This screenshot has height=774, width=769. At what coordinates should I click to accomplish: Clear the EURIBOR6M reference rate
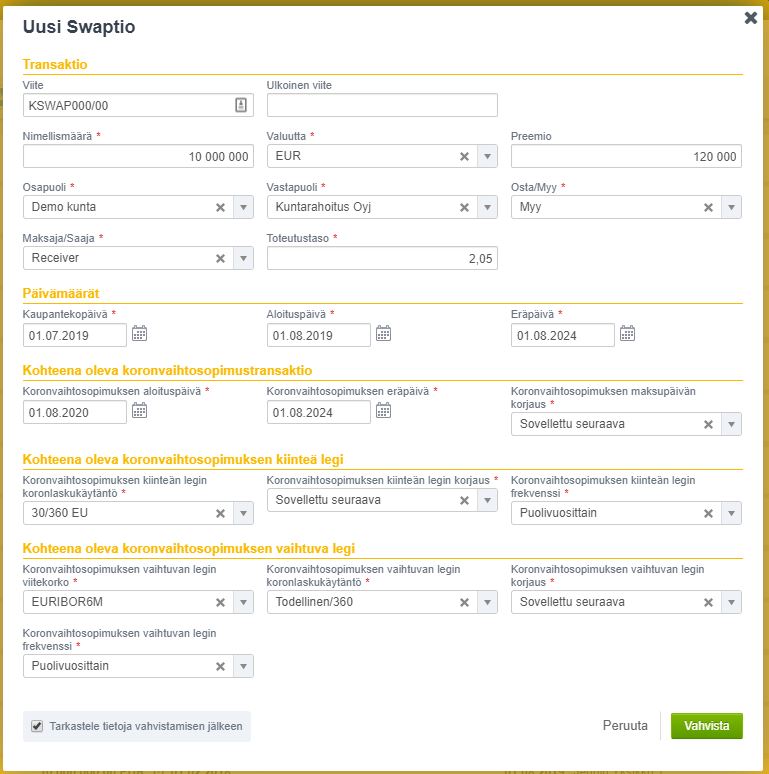[220, 602]
